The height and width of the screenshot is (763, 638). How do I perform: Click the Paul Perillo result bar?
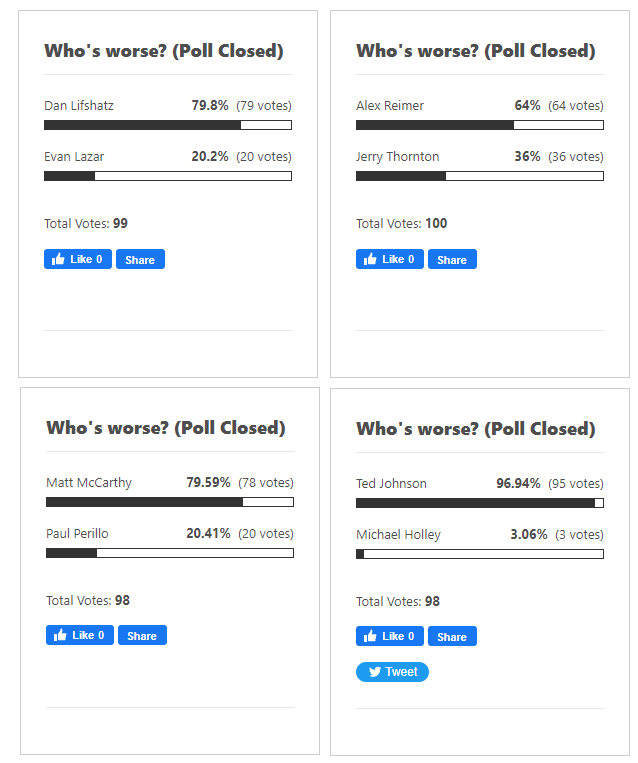pyautogui.click(x=170, y=553)
